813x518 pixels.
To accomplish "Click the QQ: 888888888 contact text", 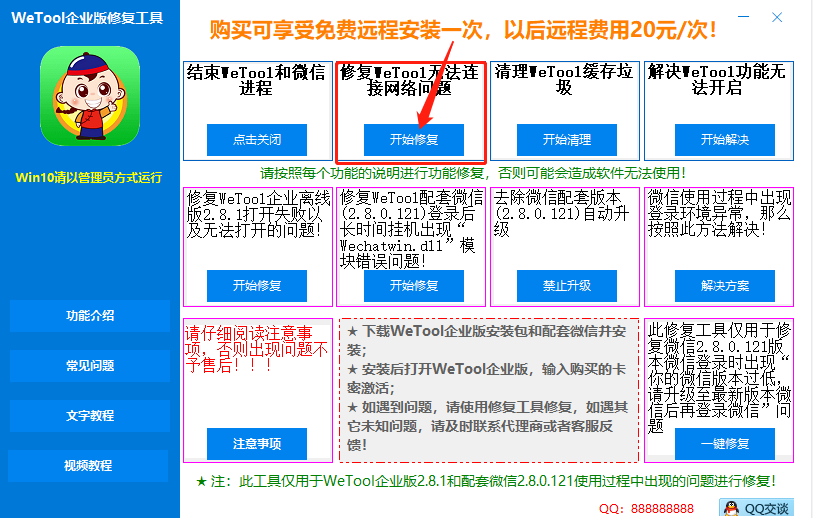I will tap(646, 509).
